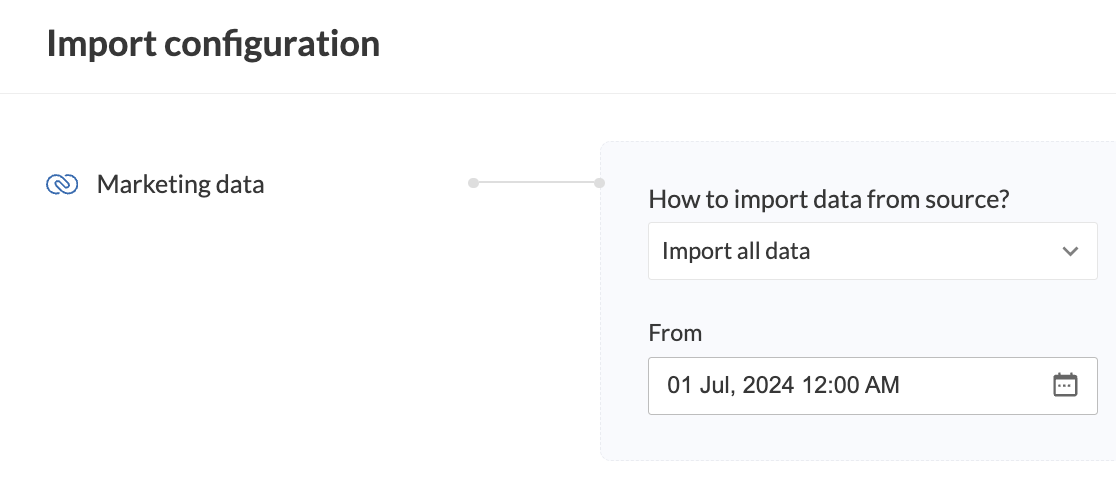Click connector's right endpoint dot
The image size is (1116, 486).
pos(599,183)
